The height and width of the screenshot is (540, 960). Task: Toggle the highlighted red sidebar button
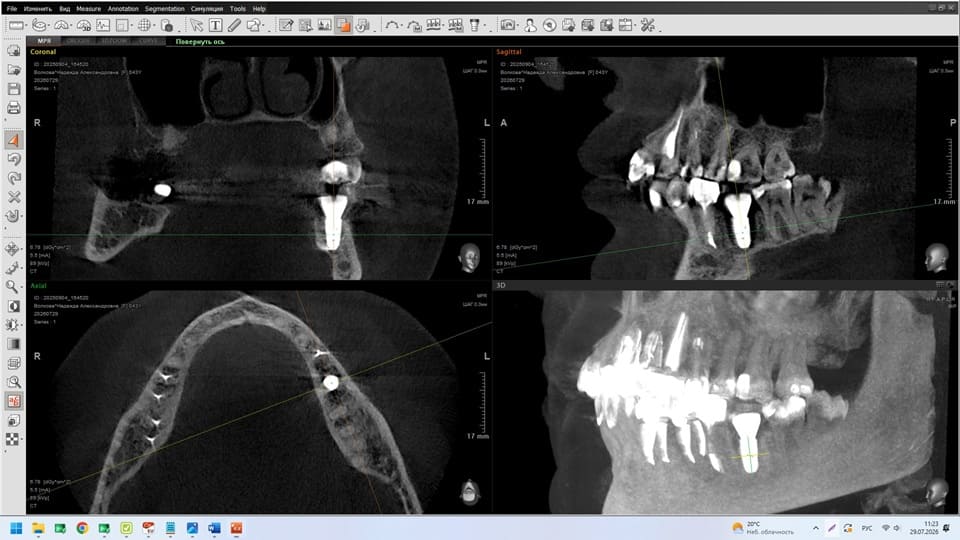pyautogui.click(x=13, y=401)
